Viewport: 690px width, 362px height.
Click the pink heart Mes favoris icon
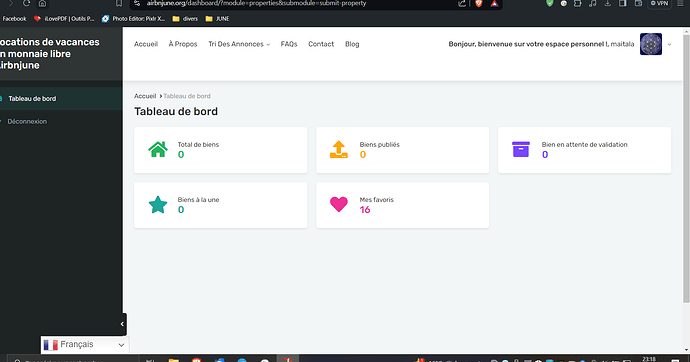pyautogui.click(x=339, y=205)
